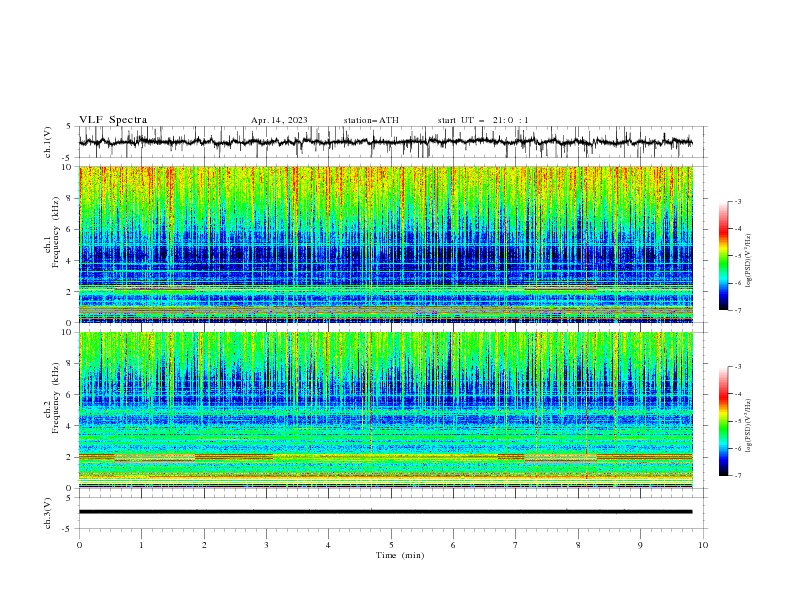Click the "5" tick on ch.1(V) axis
The width and height of the screenshot is (792, 612).
(69, 126)
